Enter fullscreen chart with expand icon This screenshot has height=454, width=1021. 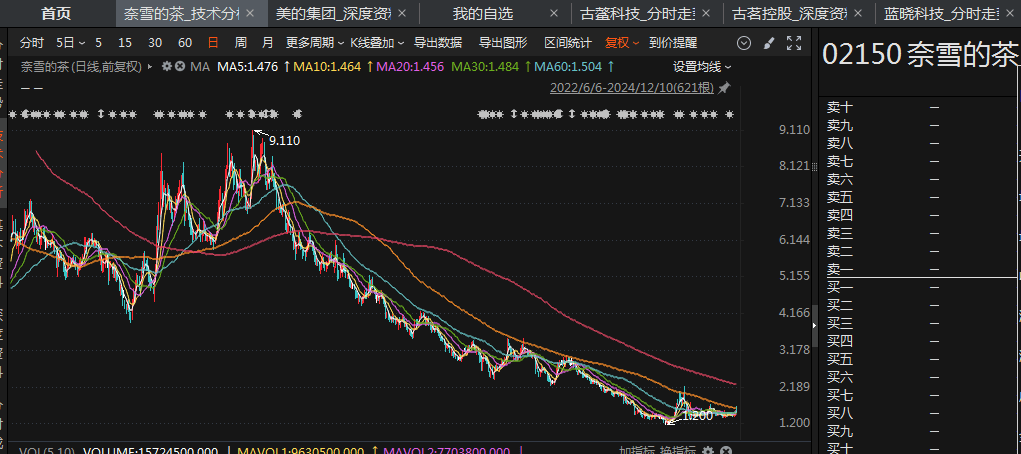coord(794,43)
